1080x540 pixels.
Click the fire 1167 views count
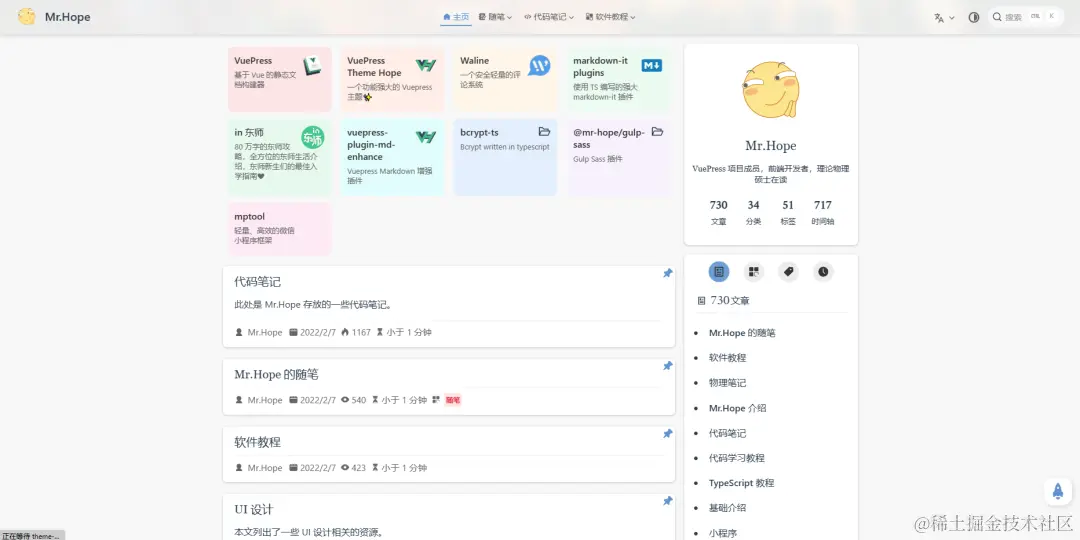(x=356, y=332)
